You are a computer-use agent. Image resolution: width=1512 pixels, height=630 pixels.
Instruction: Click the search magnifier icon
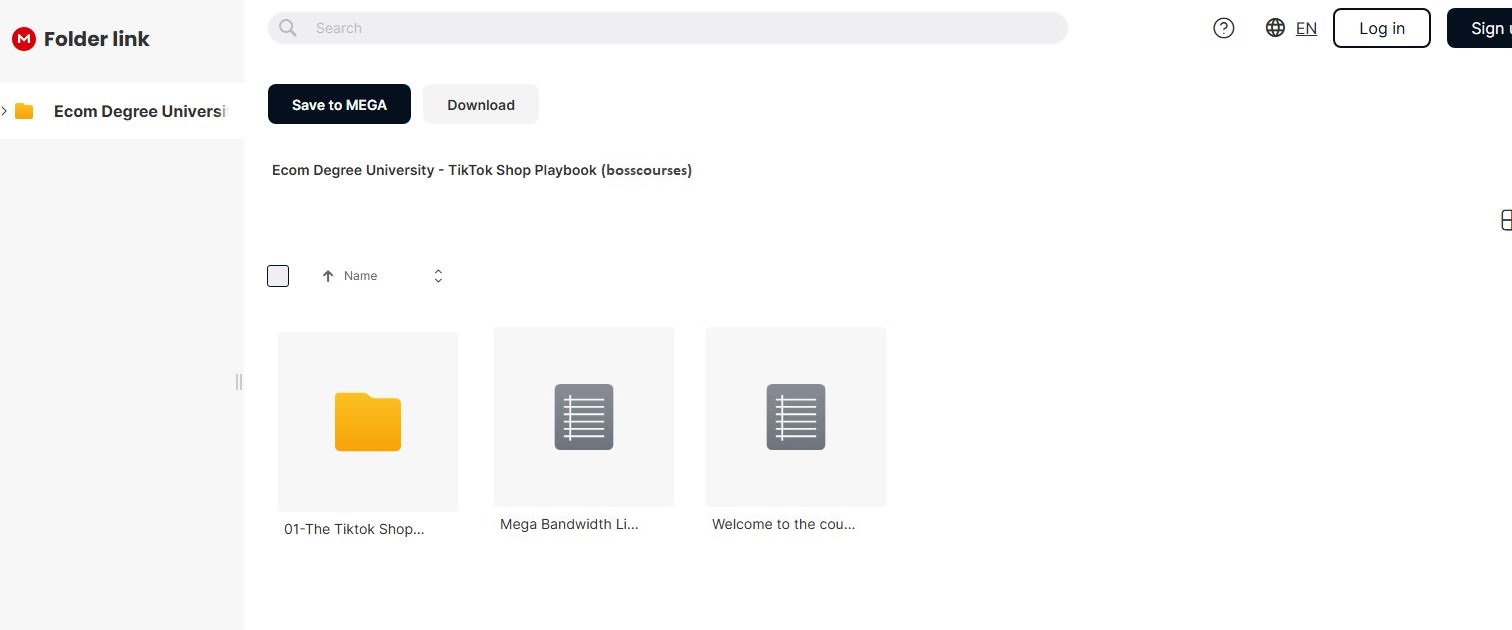point(288,28)
